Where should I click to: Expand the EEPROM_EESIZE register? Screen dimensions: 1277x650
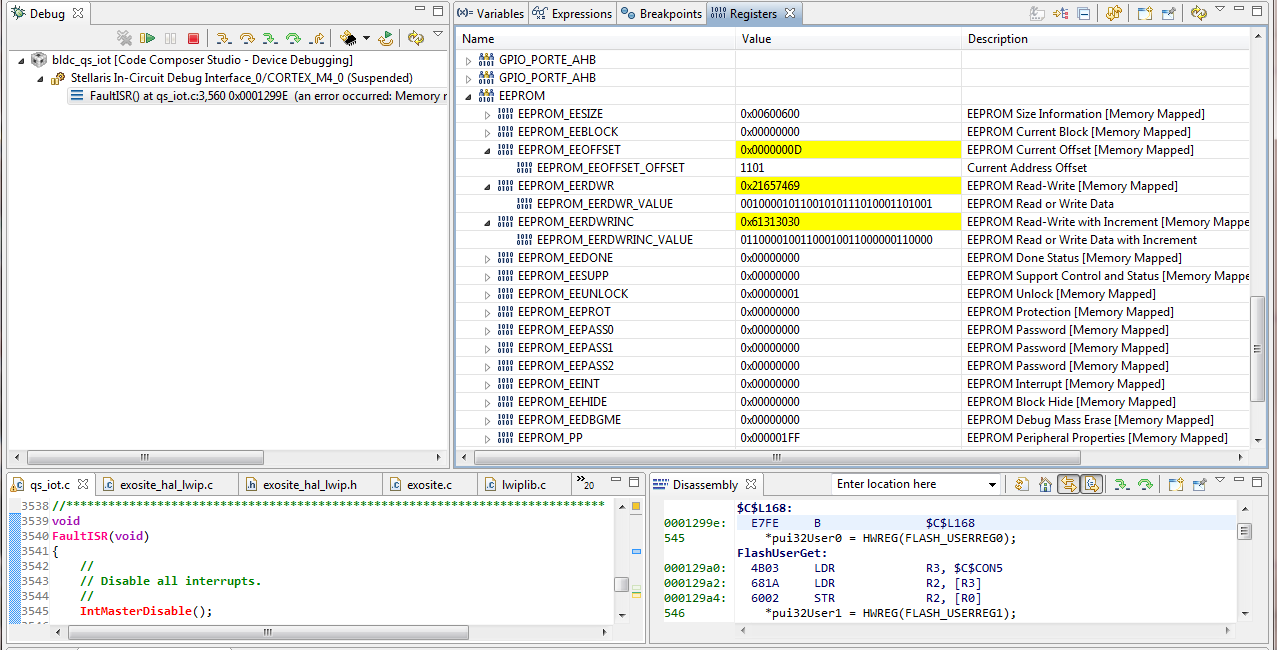pyautogui.click(x=488, y=114)
